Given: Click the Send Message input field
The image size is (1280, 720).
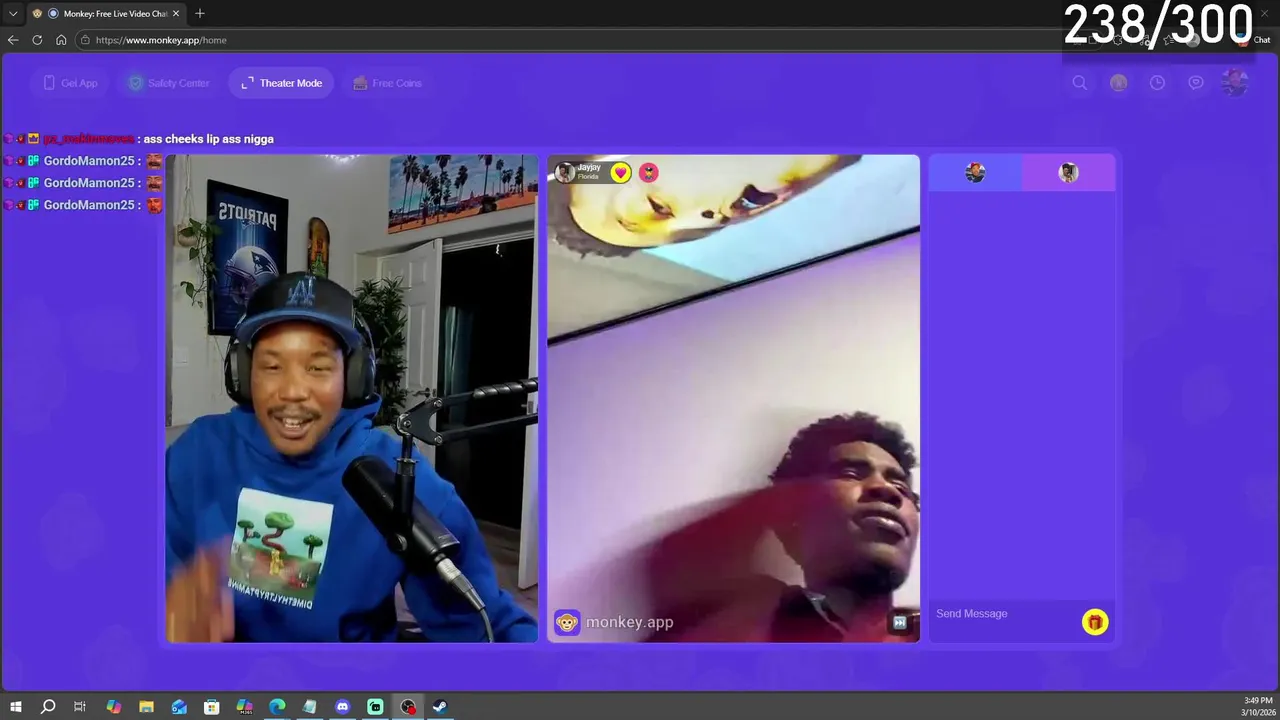Looking at the screenshot, I should [1005, 614].
